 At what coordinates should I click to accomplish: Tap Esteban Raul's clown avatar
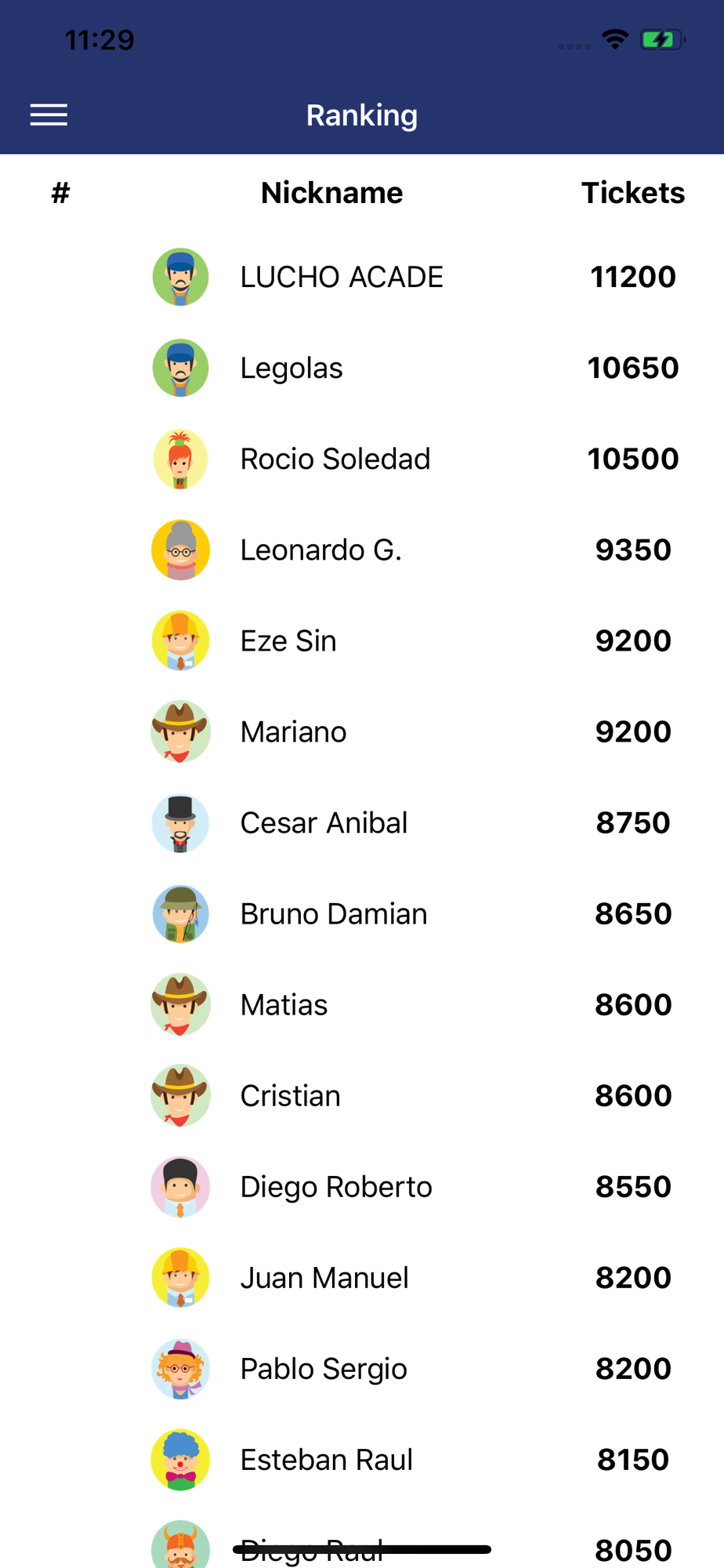click(x=180, y=1459)
